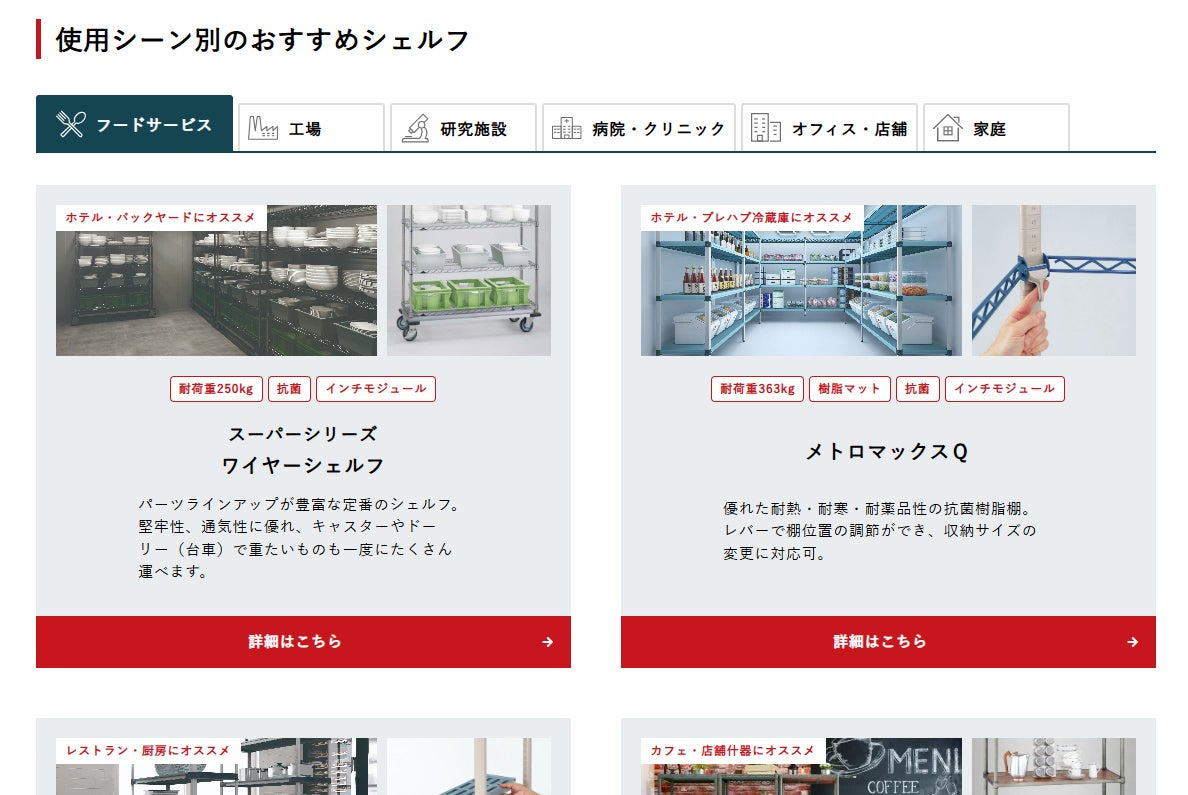Image resolution: width=1188 pixels, height=795 pixels.
Task: Open the 家庭 tab
Action: click(x=996, y=128)
